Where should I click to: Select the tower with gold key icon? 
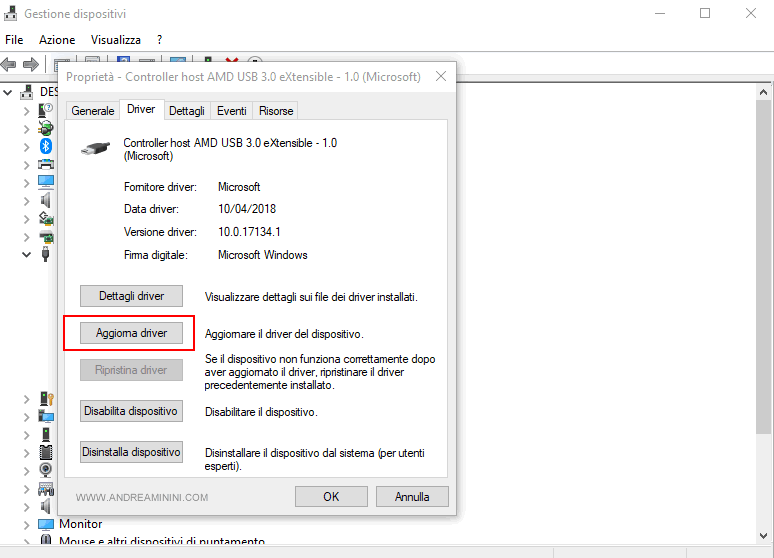coord(46,399)
